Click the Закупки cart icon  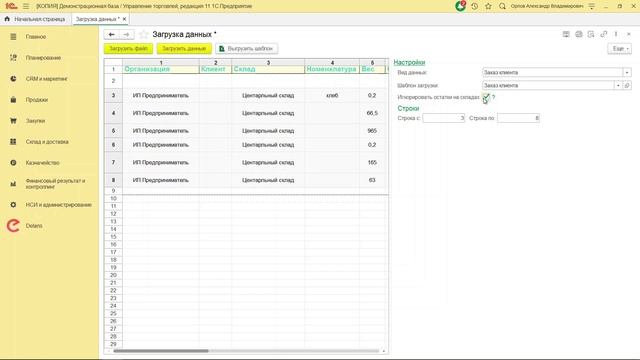pos(13,121)
